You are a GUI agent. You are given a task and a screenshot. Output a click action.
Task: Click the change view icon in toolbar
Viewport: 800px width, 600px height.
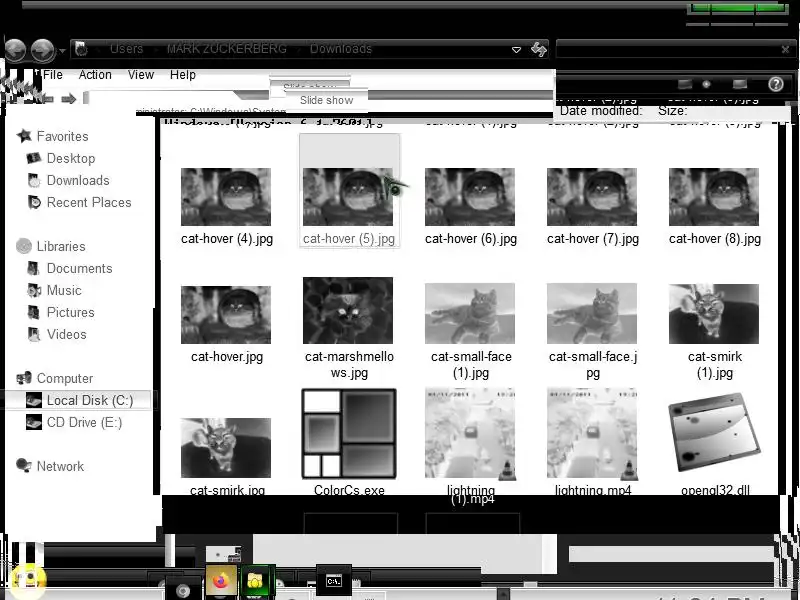pos(685,84)
